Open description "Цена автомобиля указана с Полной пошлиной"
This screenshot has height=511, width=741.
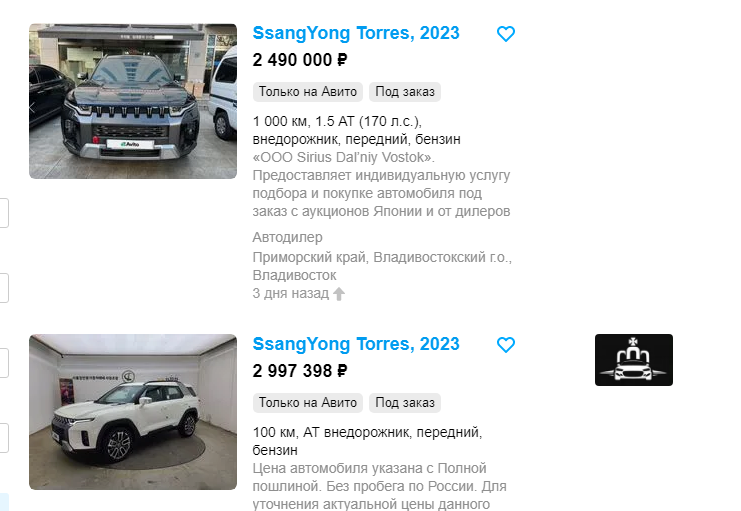379,486
